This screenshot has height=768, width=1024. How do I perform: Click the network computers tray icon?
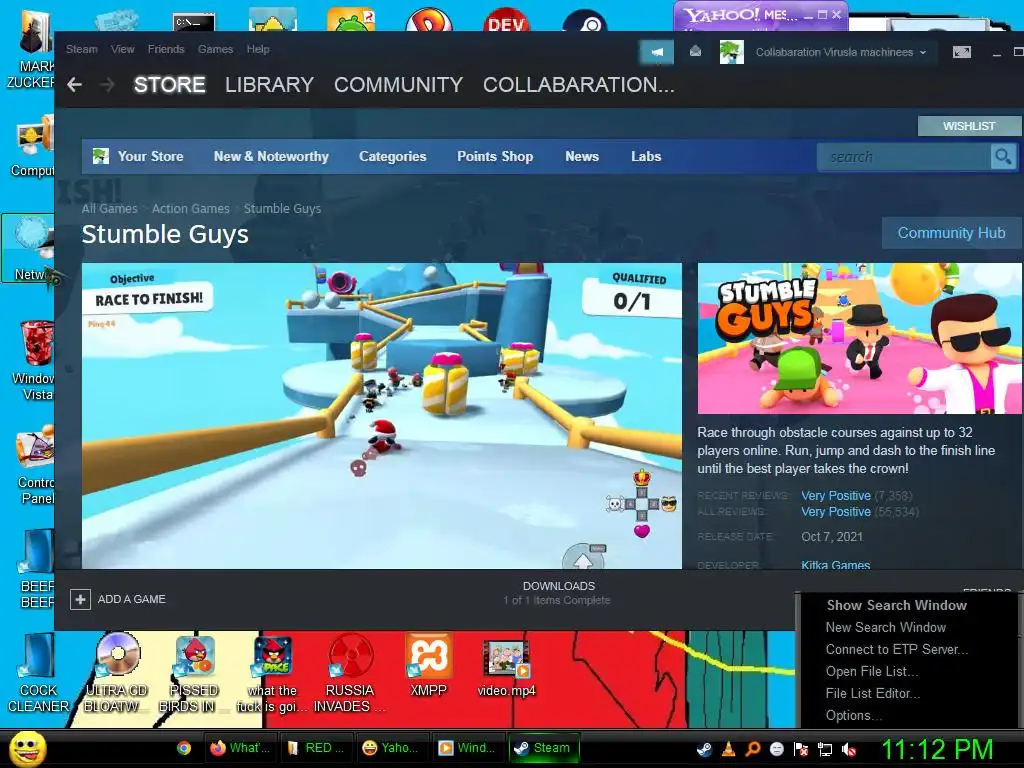[825, 750]
